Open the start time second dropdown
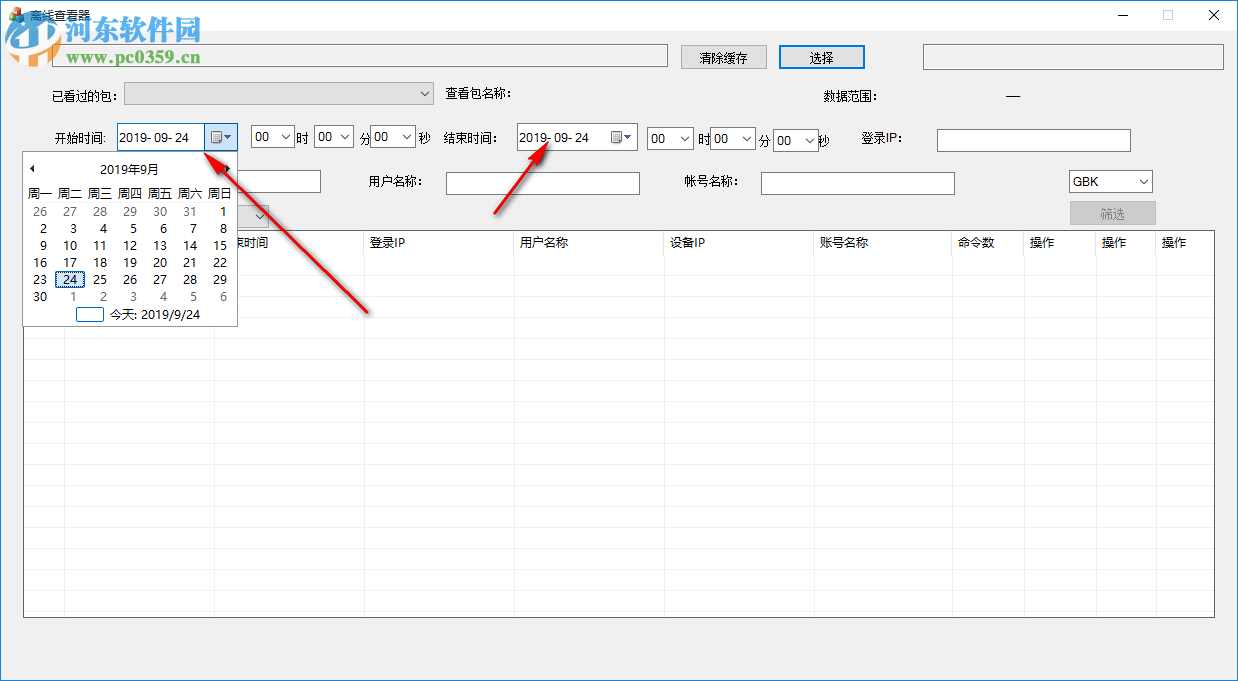This screenshot has width=1238, height=681. 407,136
